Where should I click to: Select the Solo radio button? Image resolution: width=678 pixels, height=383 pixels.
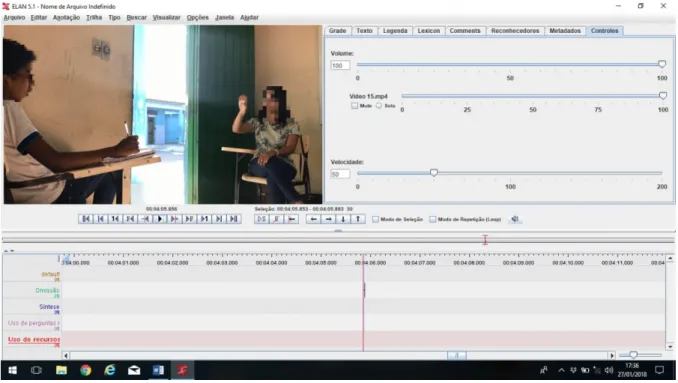(x=379, y=106)
